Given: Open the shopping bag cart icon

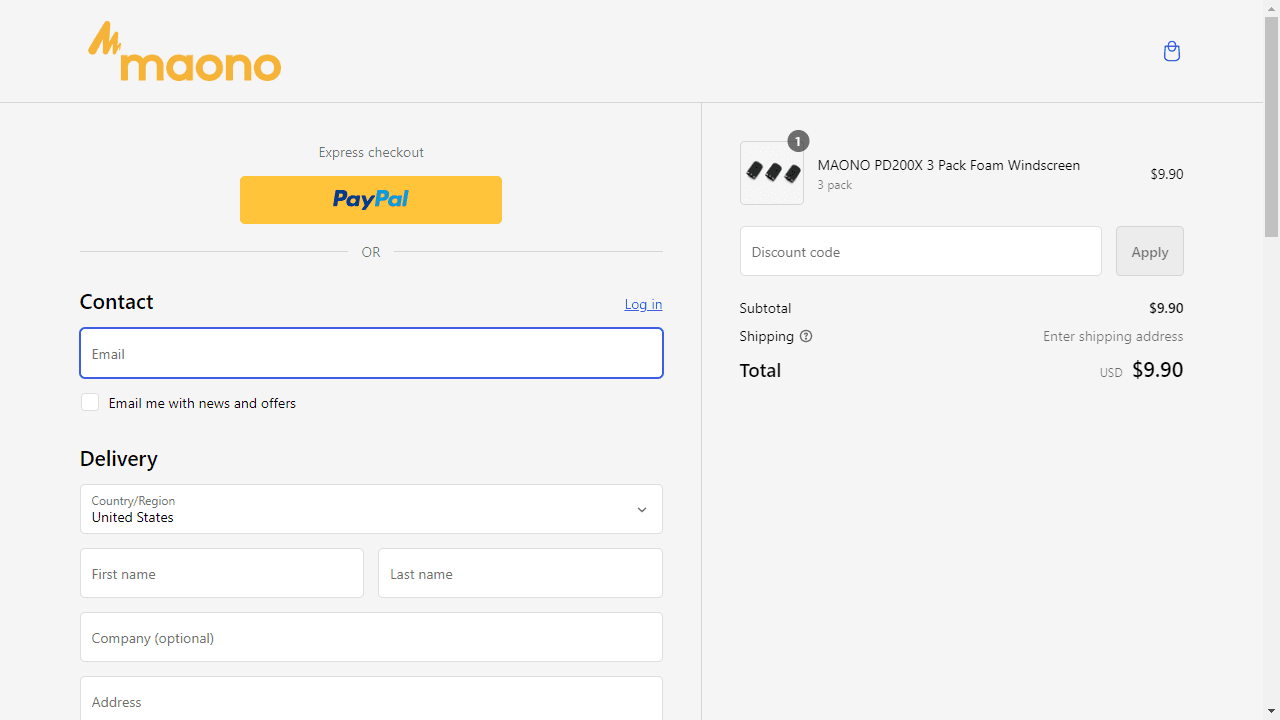Looking at the screenshot, I should (1172, 51).
